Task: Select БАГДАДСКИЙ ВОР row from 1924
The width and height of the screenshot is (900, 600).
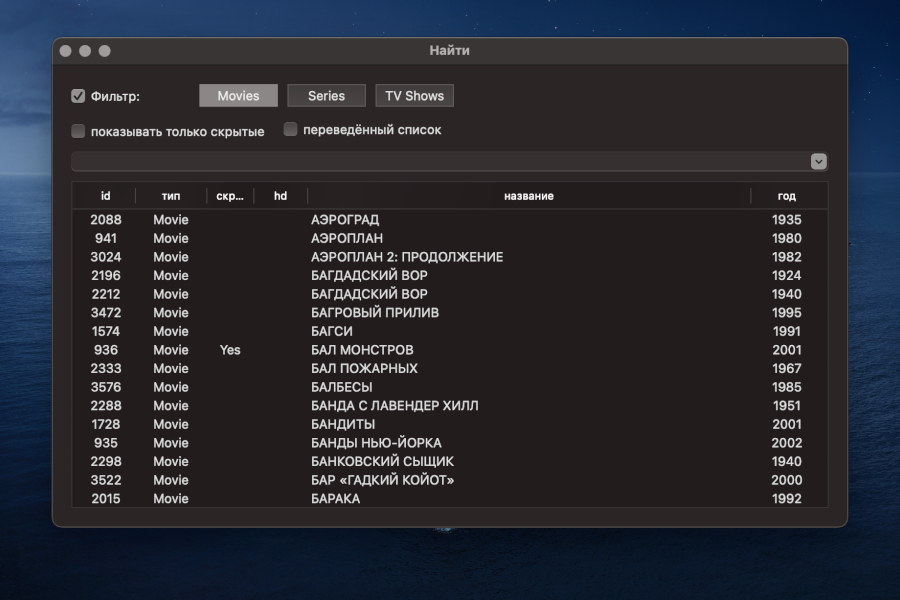Action: pyautogui.click(x=450, y=275)
